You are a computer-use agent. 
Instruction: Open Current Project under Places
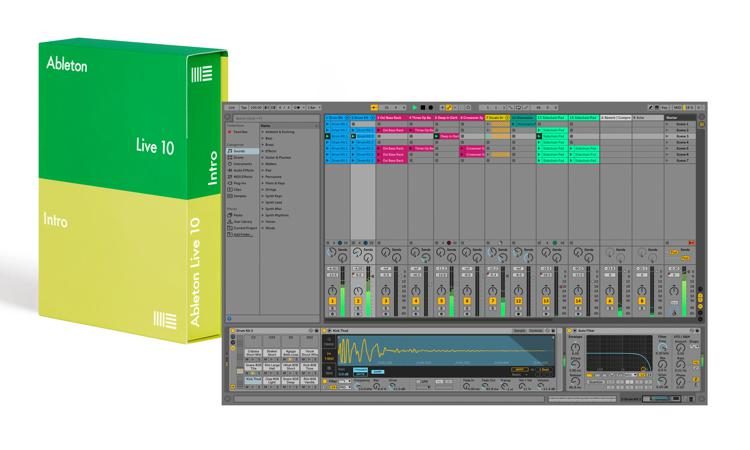tap(243, 228)
